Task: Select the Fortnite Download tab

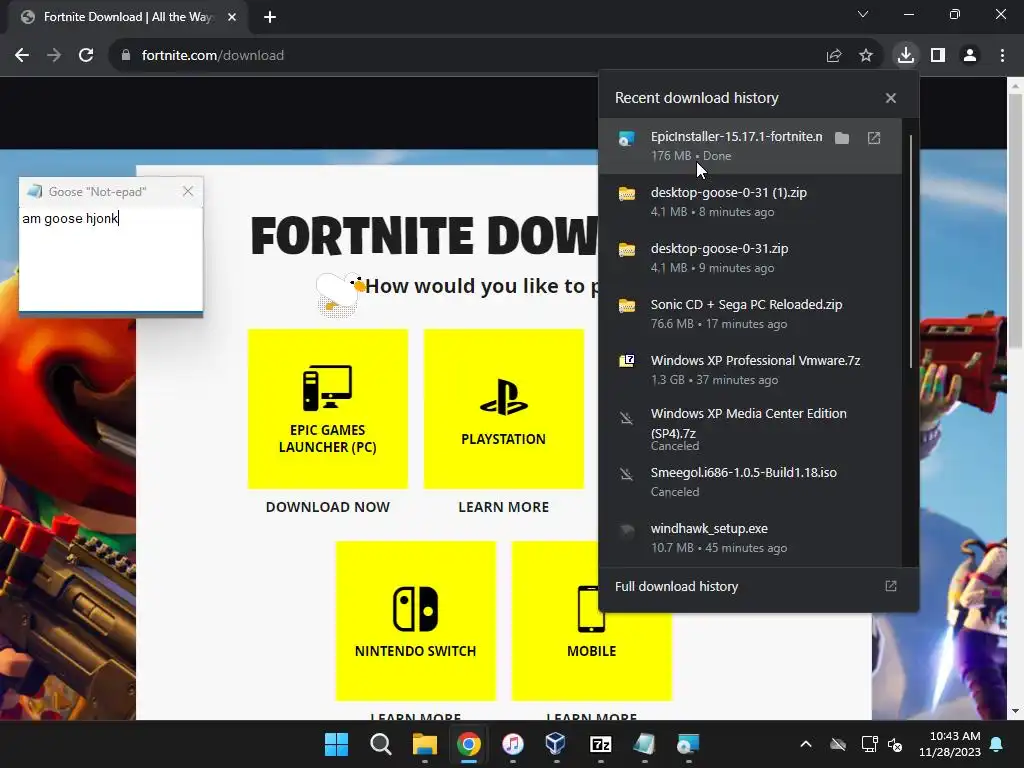Action: tap(127, 17)
